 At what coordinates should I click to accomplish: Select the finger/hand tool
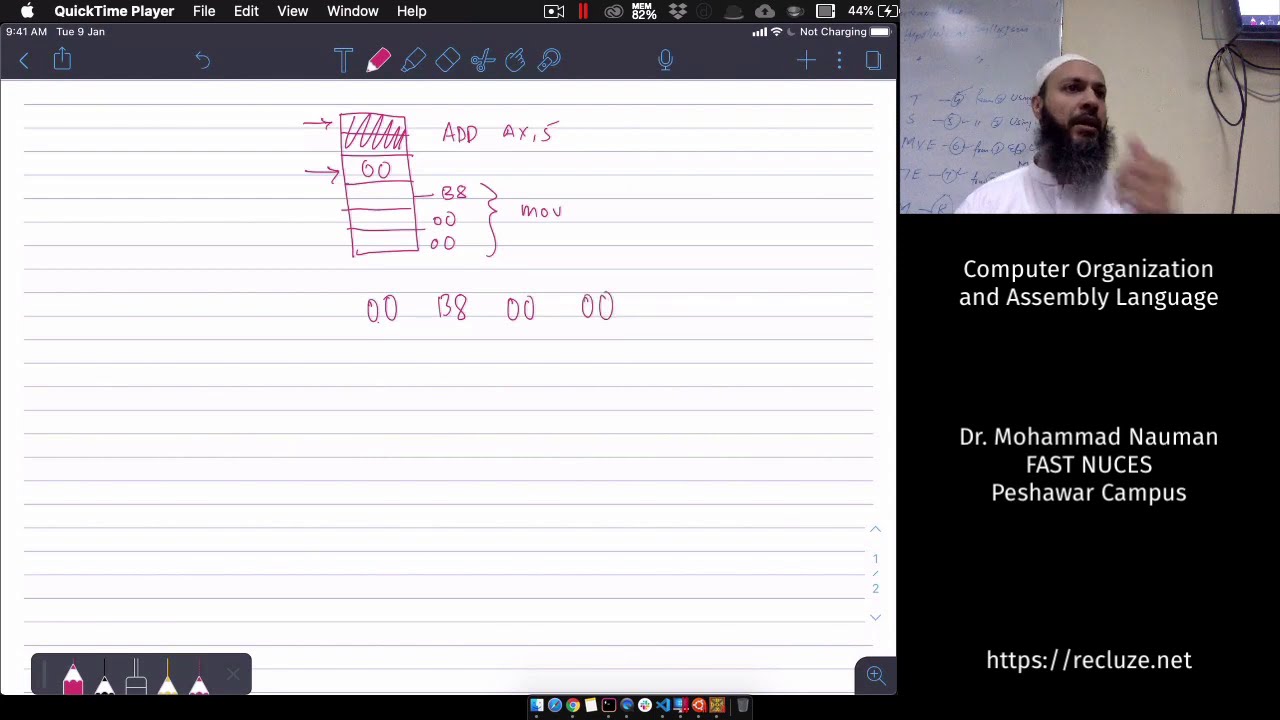click(515, 61)
